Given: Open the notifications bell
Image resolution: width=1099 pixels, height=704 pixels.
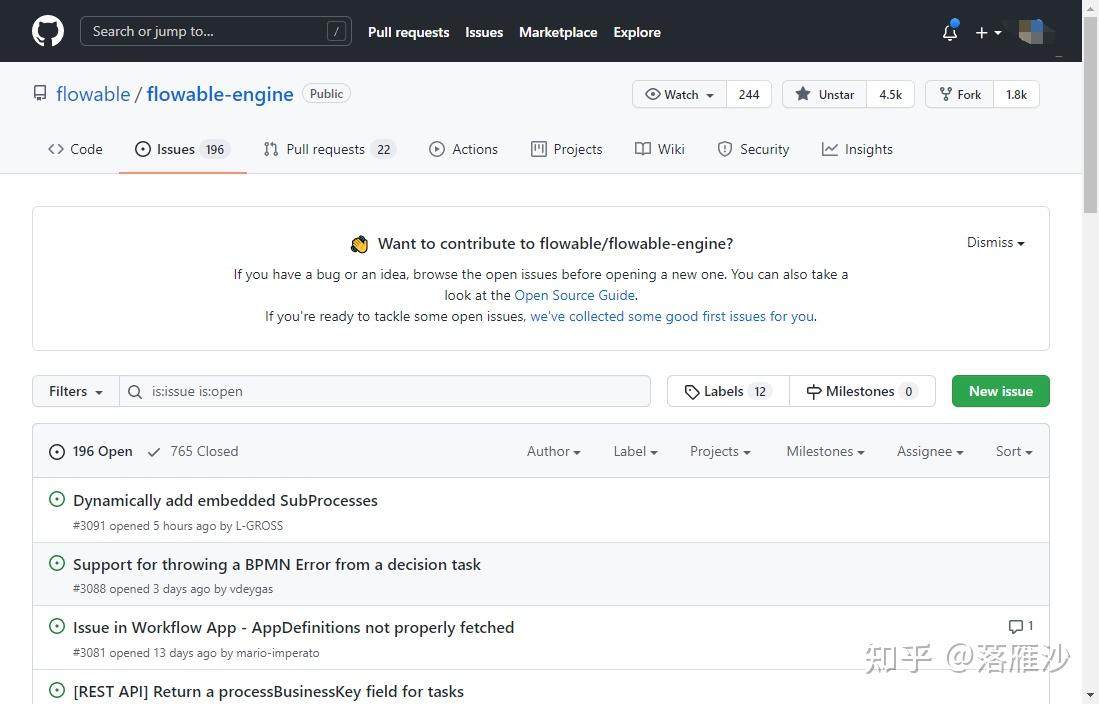Looking at the screenshot, I should click(x=950, y=32).
